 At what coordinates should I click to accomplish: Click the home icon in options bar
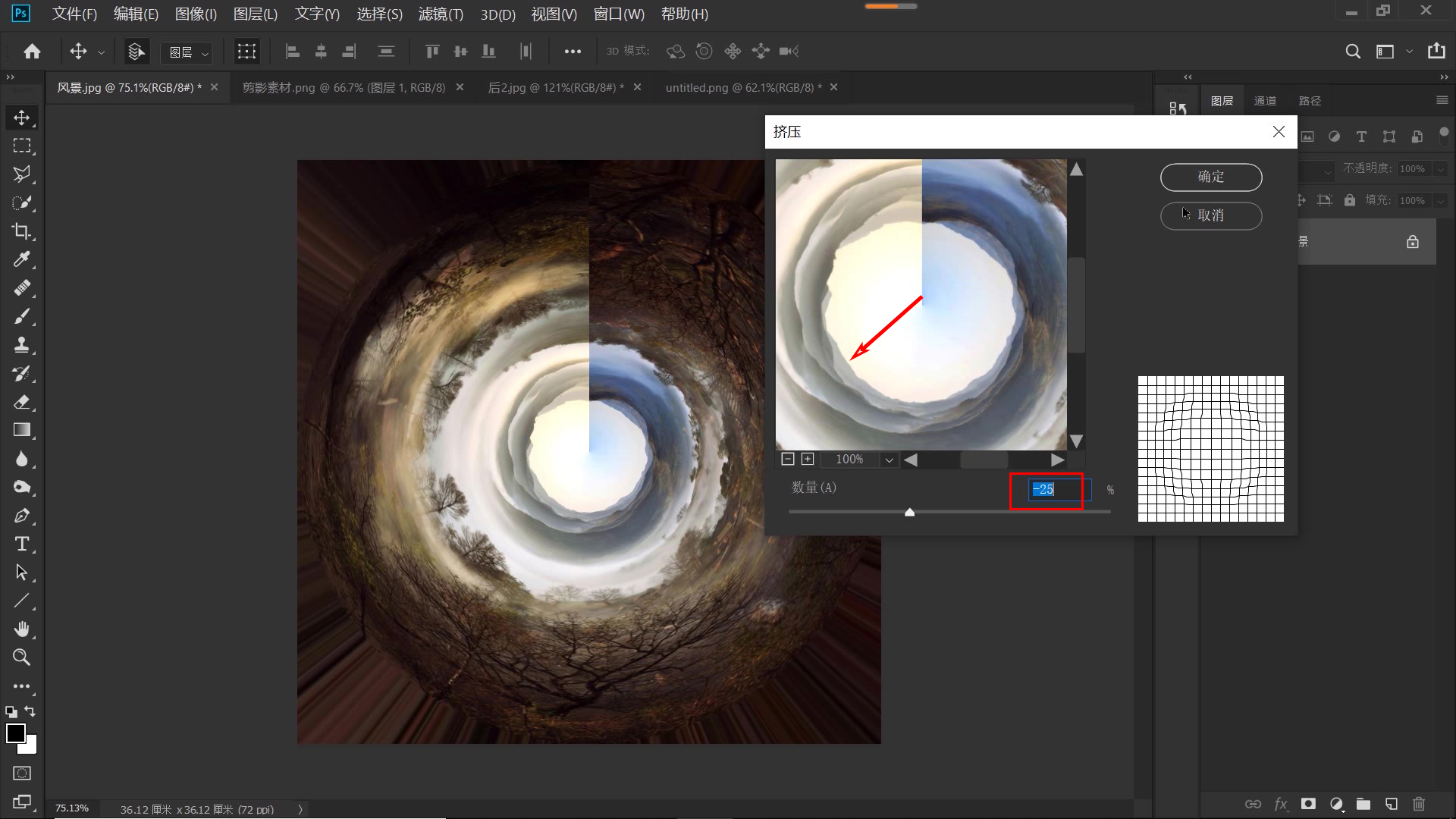pos(32,51)
